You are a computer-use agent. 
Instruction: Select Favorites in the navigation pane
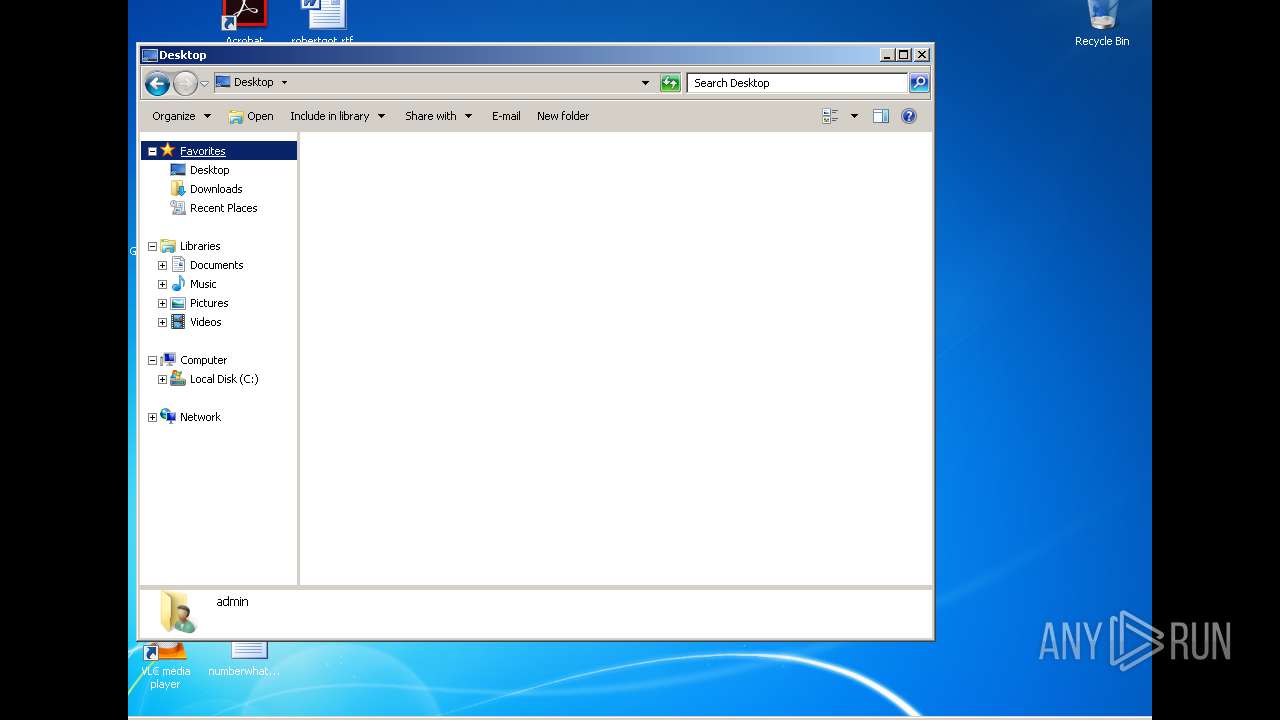203,151
